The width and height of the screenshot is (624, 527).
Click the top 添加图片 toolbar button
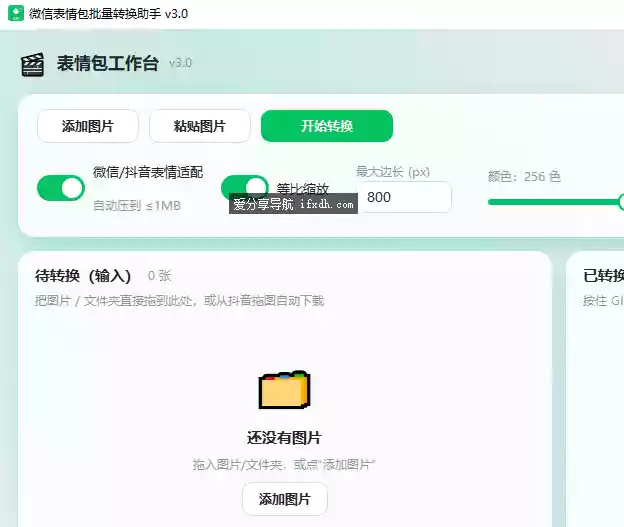tap(88, 126)
